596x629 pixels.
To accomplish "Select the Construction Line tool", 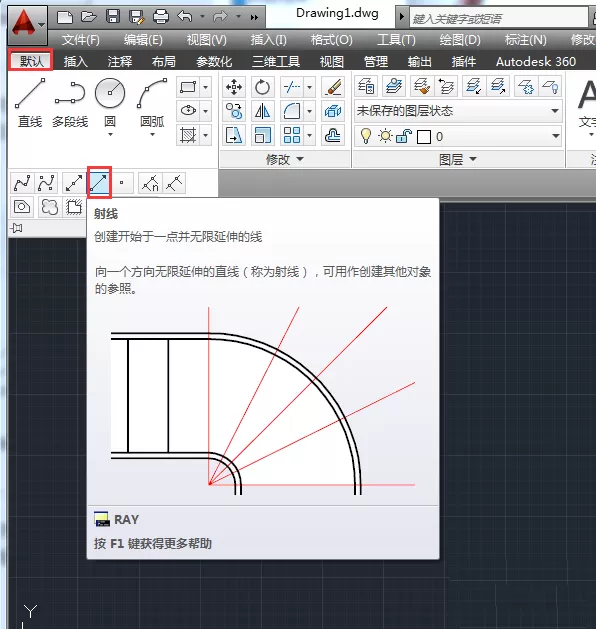I will [74, 183].
